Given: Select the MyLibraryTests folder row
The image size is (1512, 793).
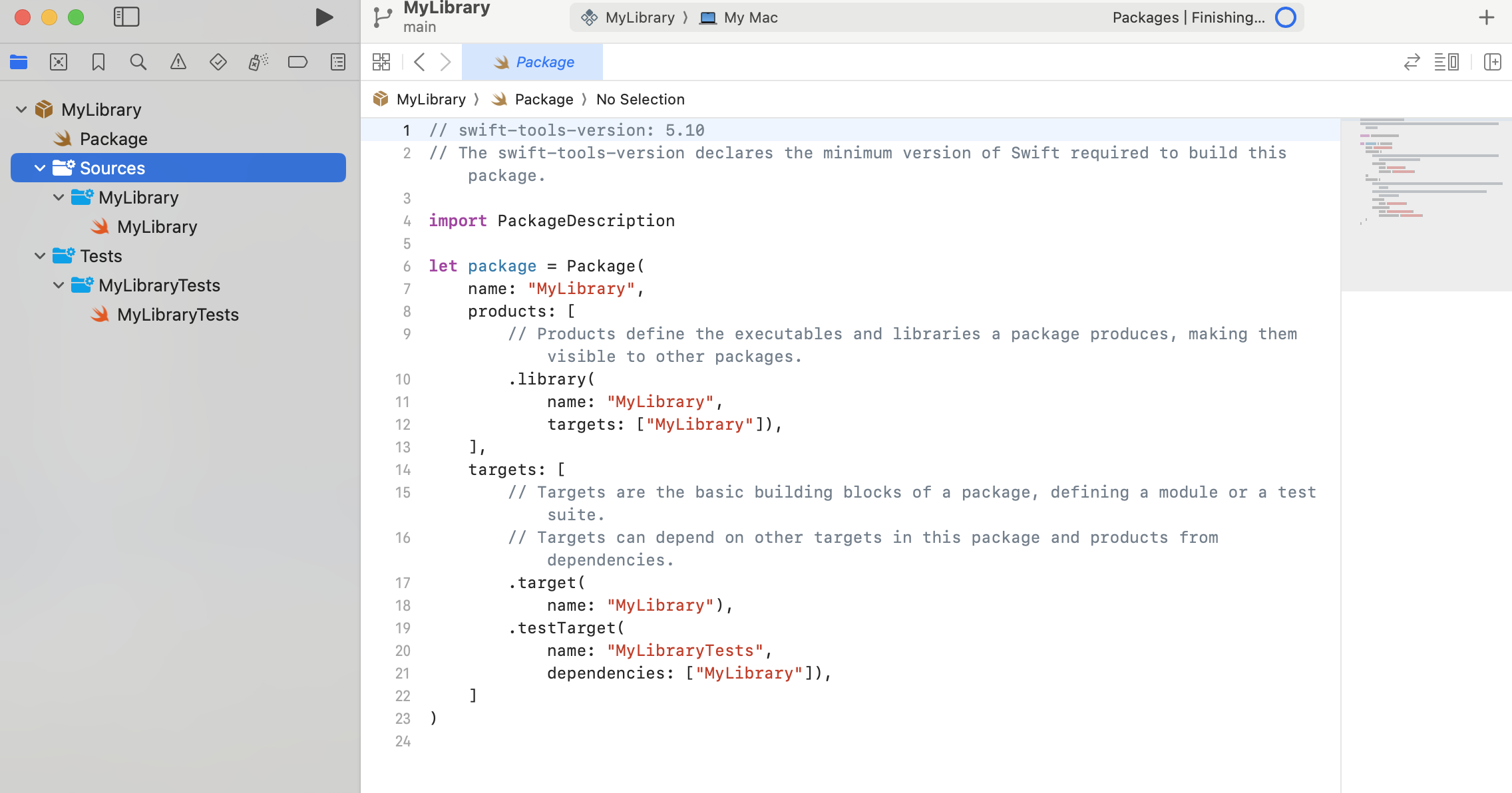Looking at the screenshot, I should tap(178, 285).
